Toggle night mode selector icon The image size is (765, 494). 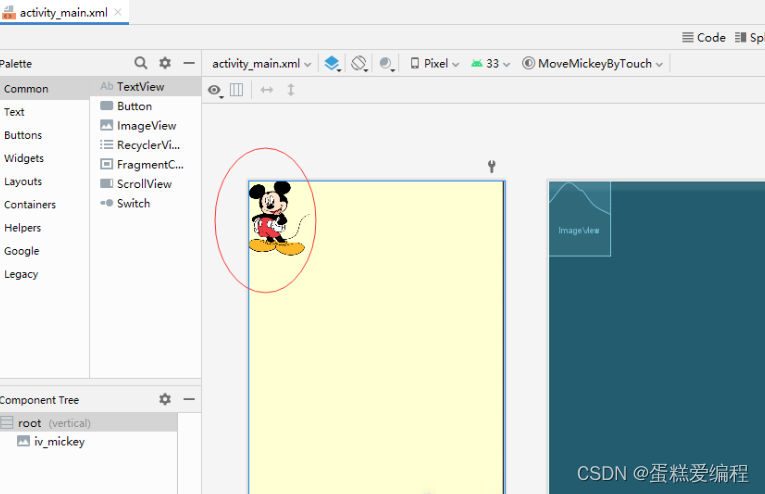[x=386, y=63]
